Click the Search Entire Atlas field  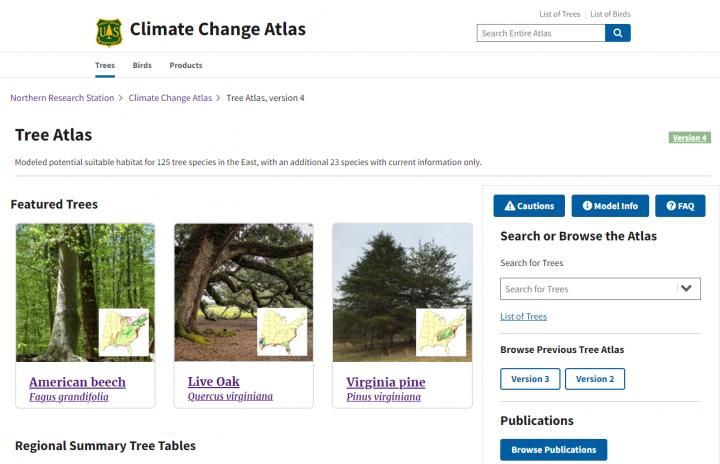[x=541, y=33]
